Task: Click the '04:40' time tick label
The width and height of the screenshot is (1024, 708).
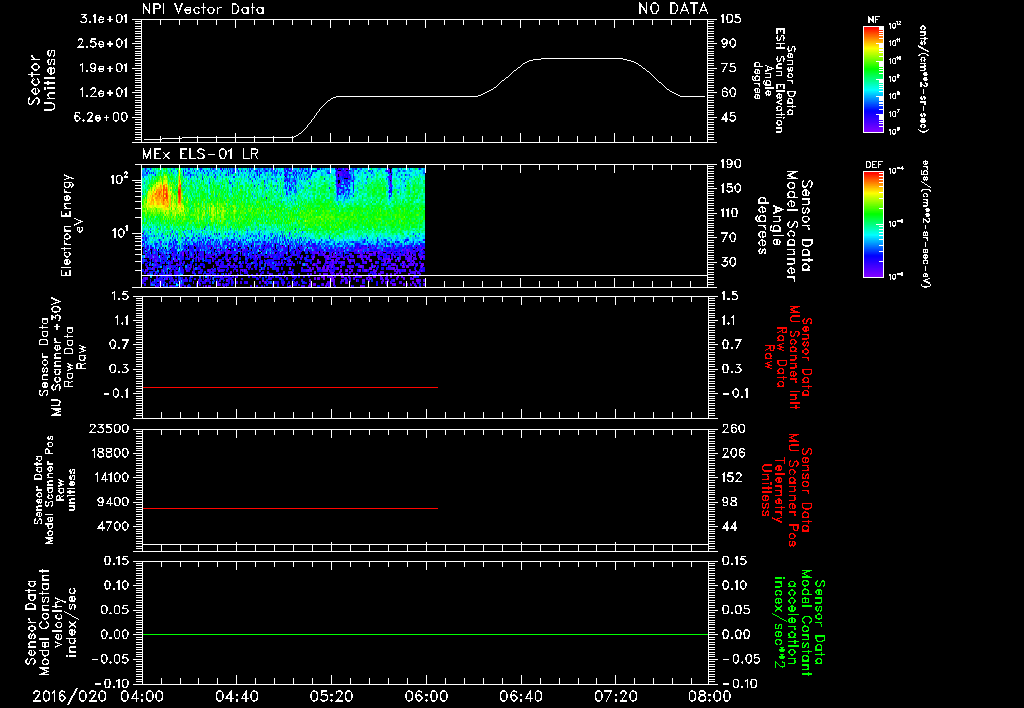Action: point(237,696)
